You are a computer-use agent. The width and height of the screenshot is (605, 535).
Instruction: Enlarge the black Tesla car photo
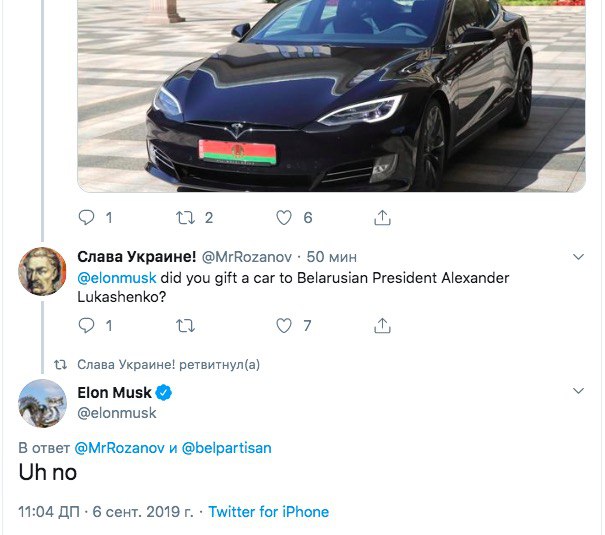tap(330, 95)
